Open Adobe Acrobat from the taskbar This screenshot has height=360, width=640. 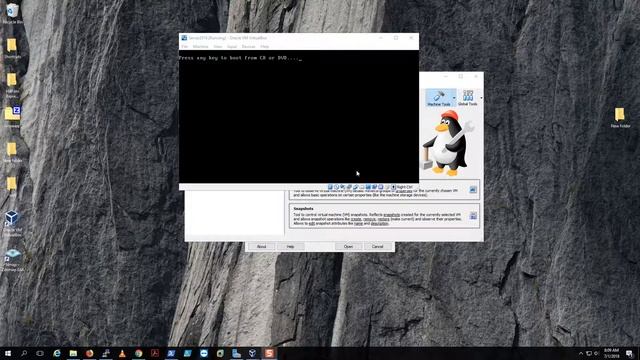click(x=155, y=353)
